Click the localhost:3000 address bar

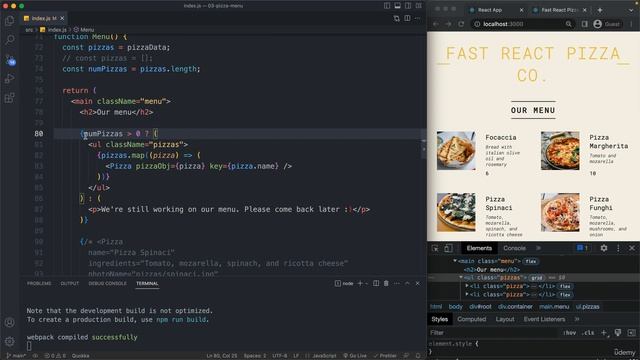[x=522, y=24]
